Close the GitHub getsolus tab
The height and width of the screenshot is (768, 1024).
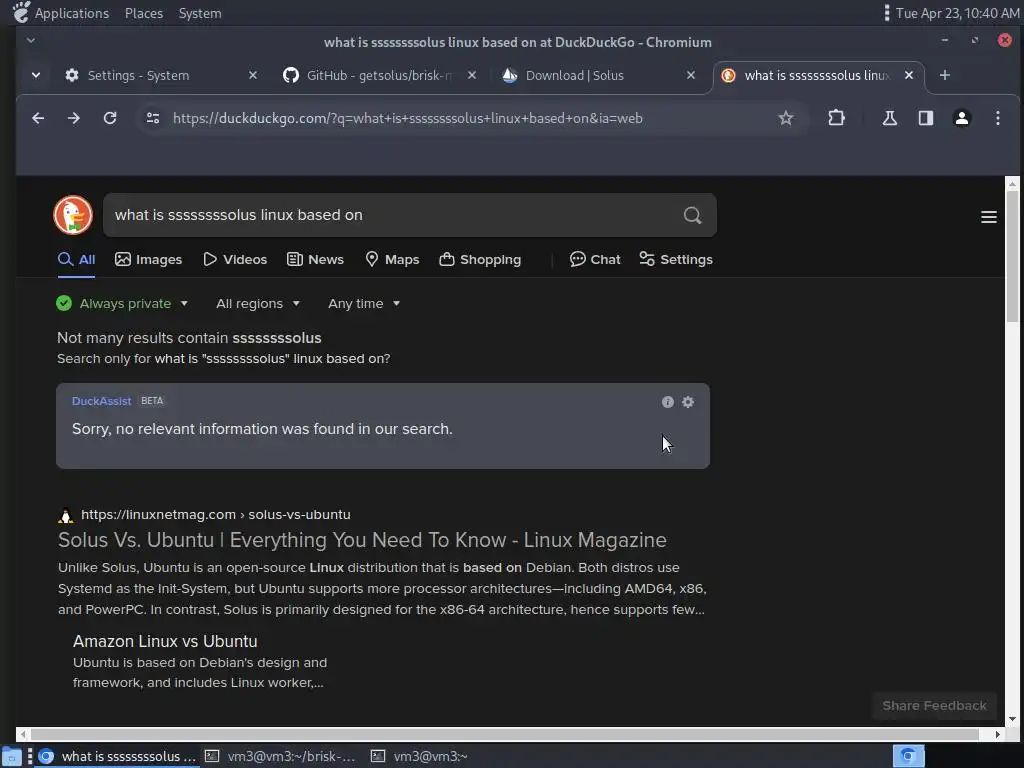[472, 76]
